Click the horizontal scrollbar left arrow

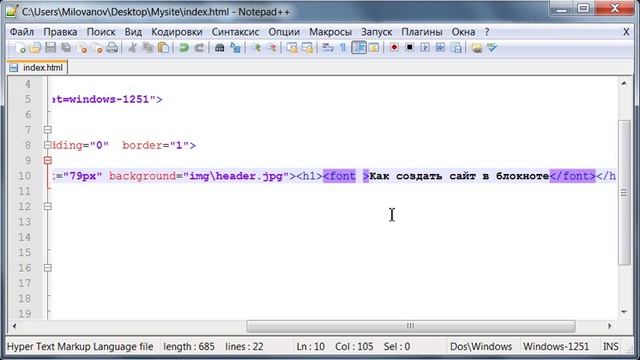14,326
